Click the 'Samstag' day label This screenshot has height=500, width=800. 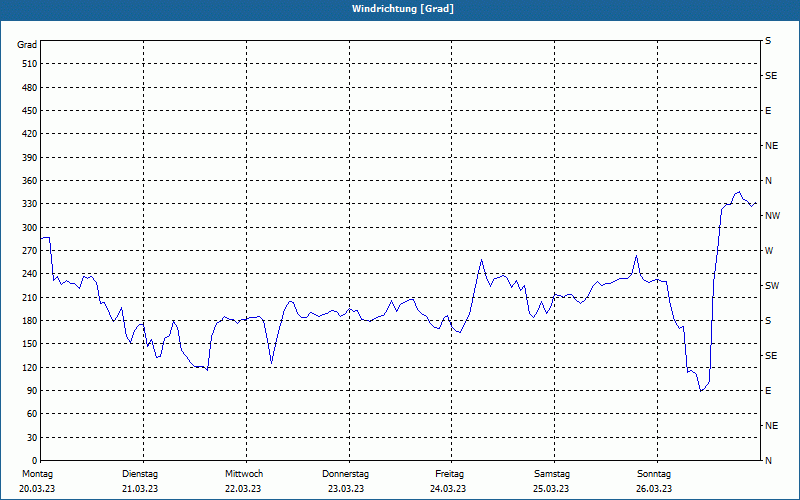tap(552, 474)
